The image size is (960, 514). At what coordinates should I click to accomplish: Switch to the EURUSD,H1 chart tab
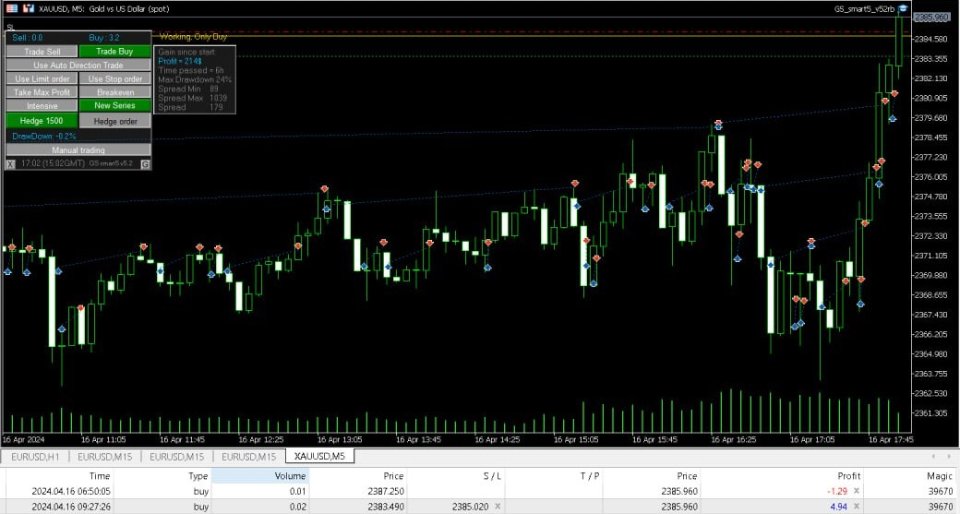(36, 457)
